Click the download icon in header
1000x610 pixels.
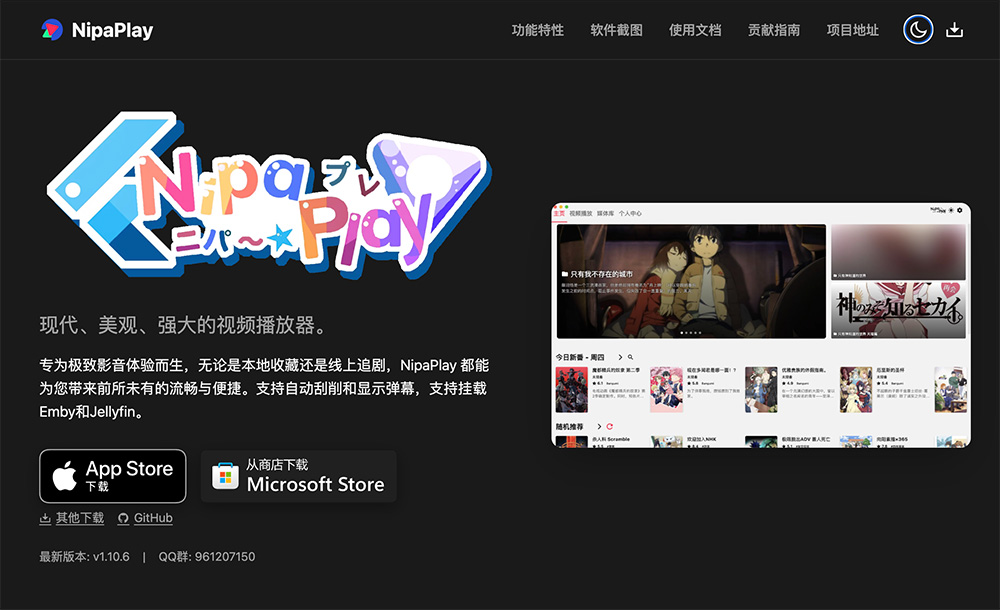(954, 30)
